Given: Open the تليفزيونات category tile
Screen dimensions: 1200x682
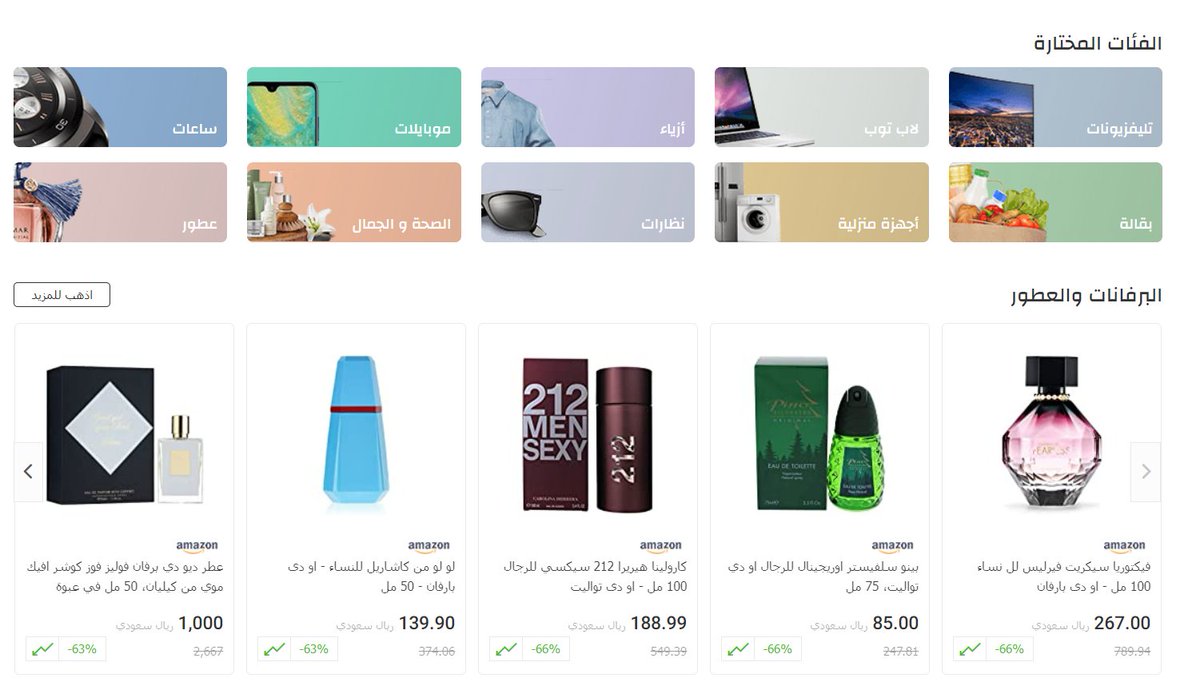Looking at the screenshot, I should click(1055, 107).
